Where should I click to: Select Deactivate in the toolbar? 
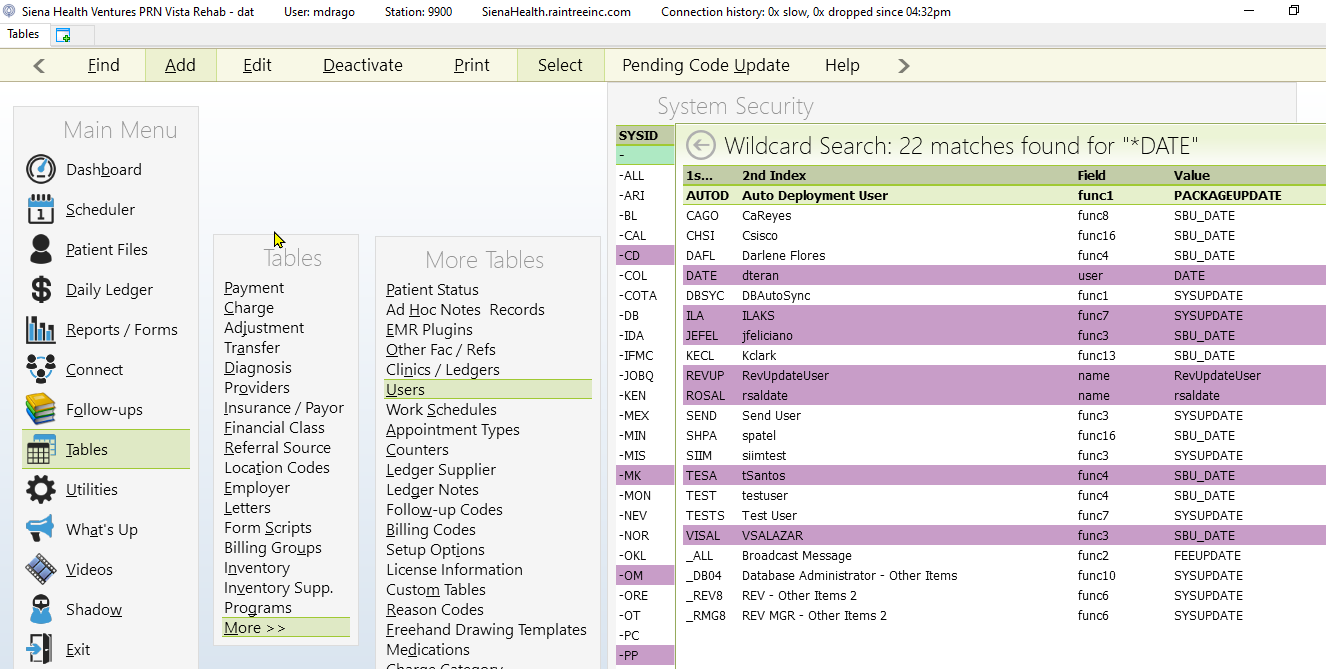(x=363, y=65)
